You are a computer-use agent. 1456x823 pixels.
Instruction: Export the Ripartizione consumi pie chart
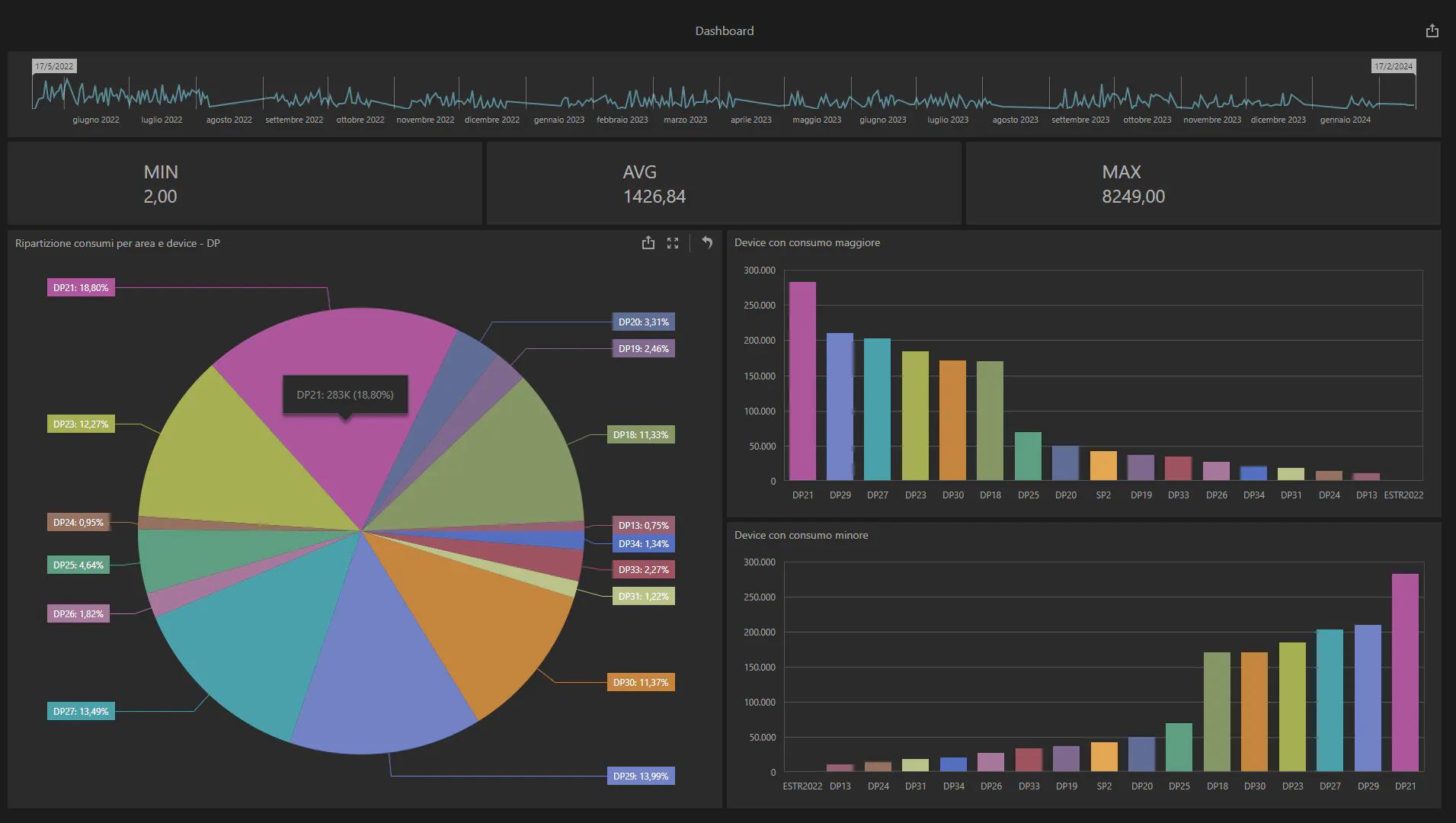(648, 242)
